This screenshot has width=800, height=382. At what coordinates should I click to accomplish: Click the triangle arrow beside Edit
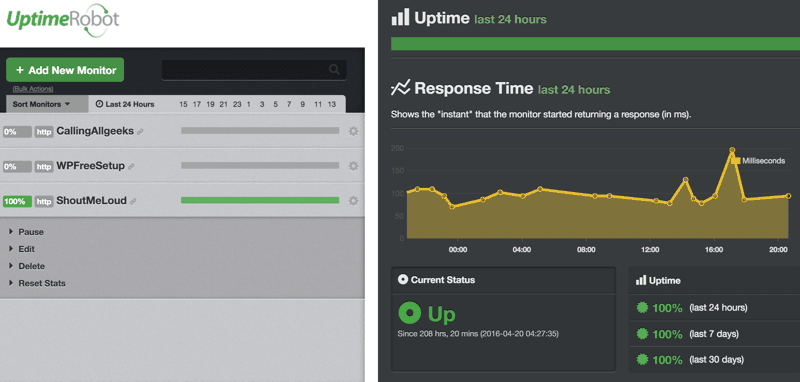point(11,248)
